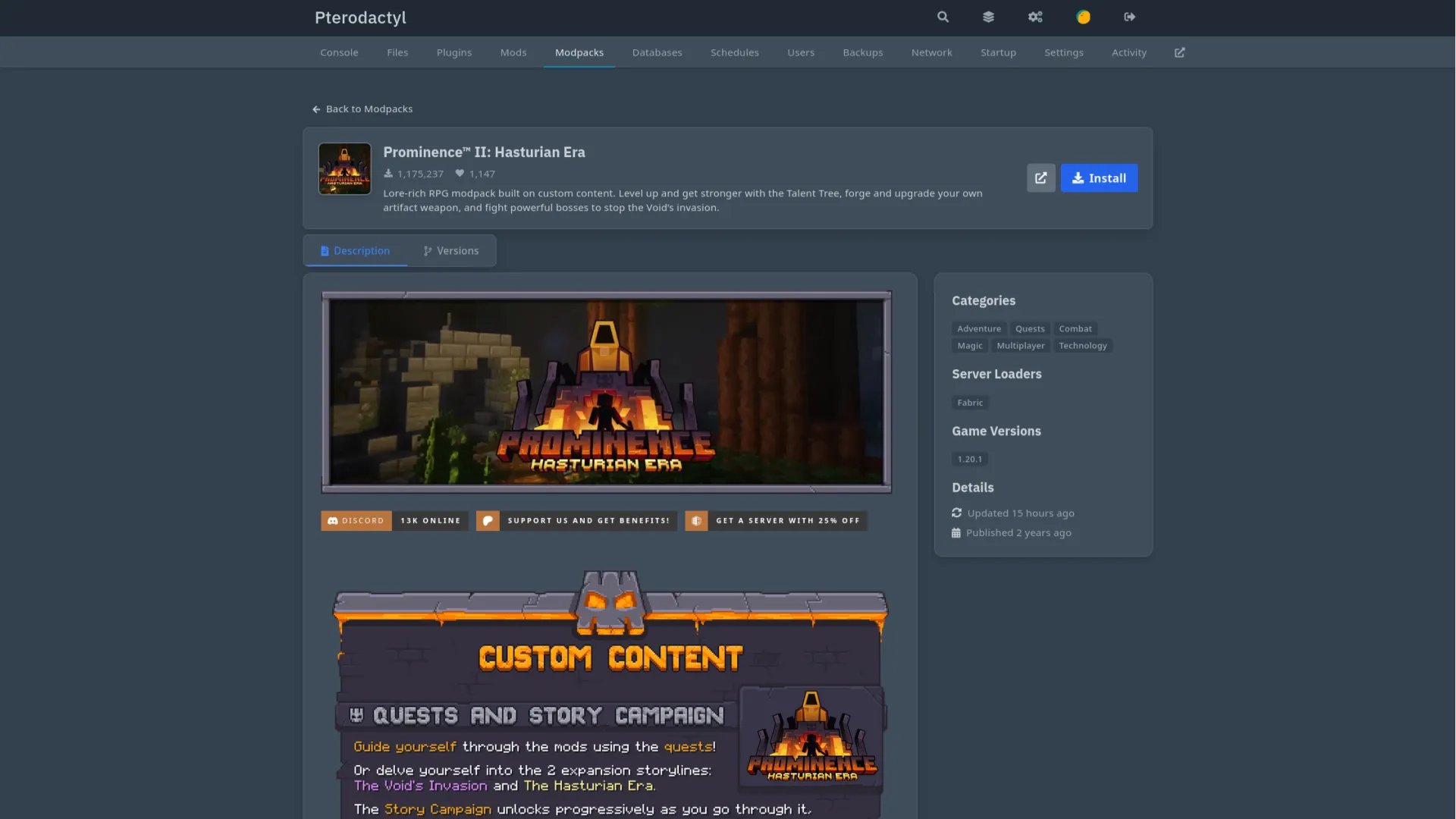This screenshot has height=819, width=1456.
Task: Go back to Modpacks list
Action: point(362,109)
